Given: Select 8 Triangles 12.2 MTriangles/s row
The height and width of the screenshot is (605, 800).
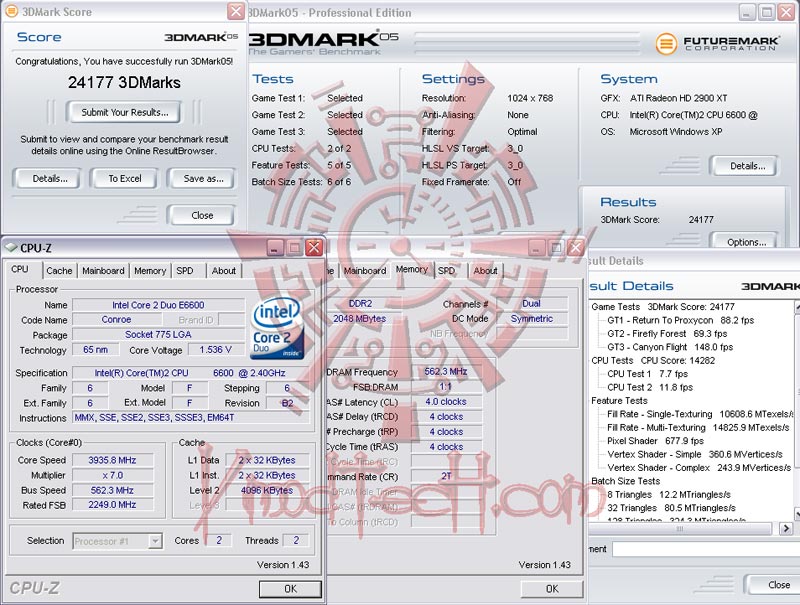Looking at the screenshot, I should (x=668, y=494).
